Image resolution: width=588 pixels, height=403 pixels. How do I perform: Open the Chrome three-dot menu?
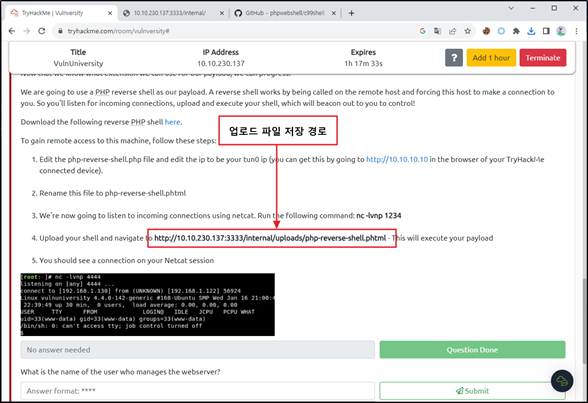pyautogui.click(x=576, y=31)
